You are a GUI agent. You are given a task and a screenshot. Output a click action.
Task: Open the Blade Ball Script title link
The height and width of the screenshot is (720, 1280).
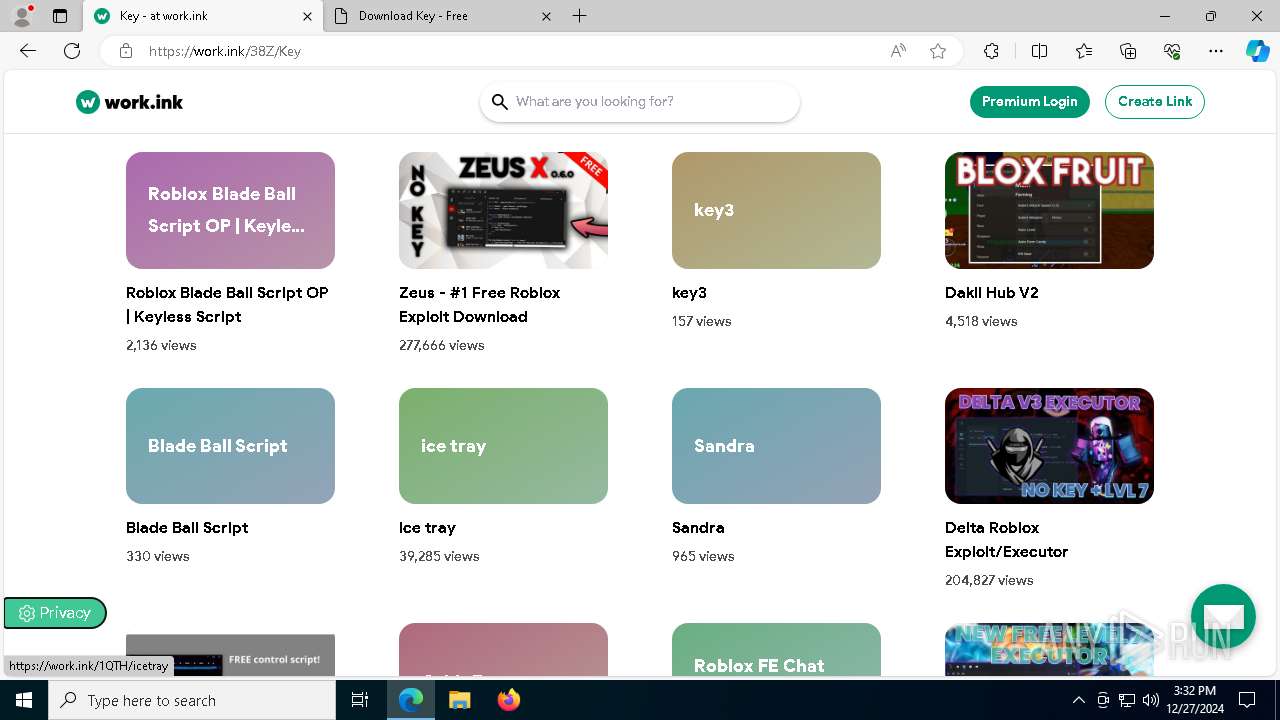click(x=187, y=528)
